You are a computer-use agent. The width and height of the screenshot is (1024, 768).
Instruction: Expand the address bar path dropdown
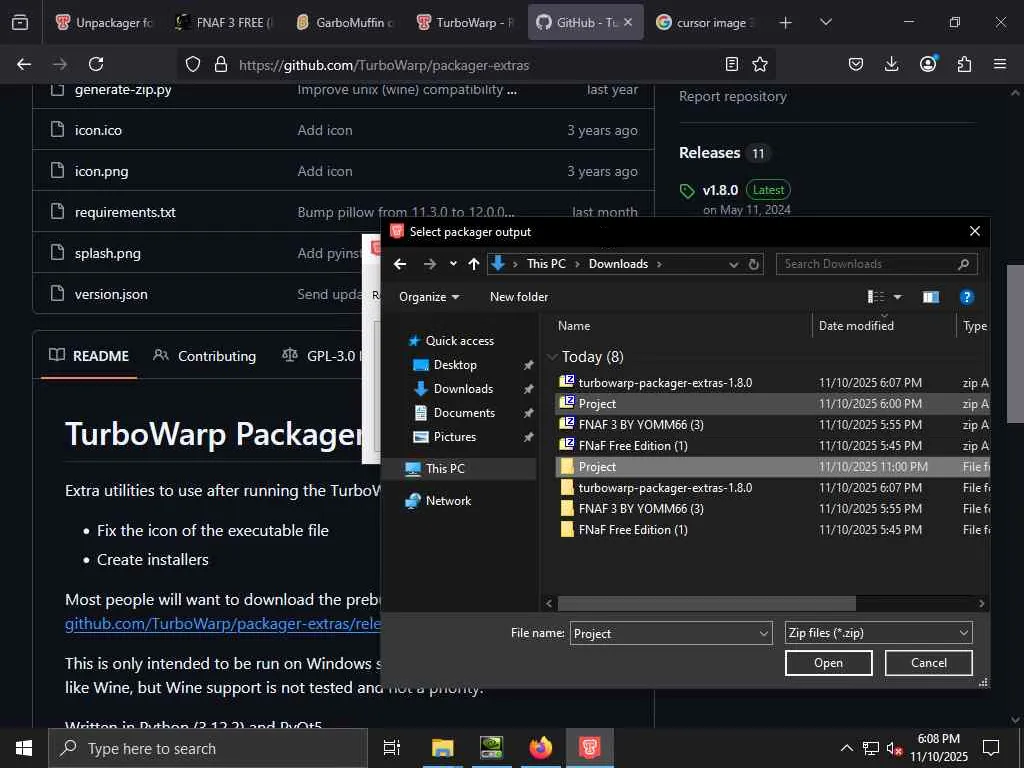pos(733,264)
